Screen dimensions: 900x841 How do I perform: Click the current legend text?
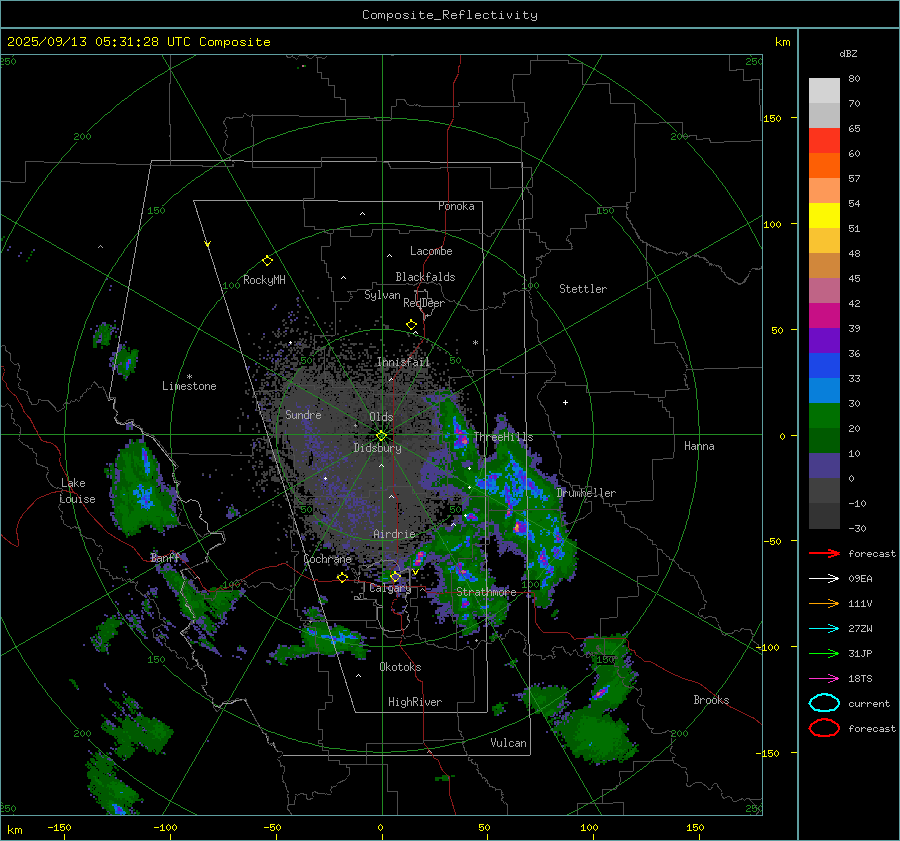tap(869, 704)
